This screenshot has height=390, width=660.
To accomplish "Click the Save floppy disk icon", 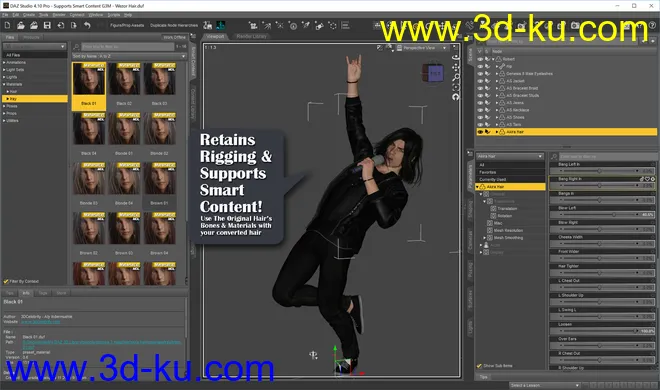I will pyautogui.click(x=47, y=26).
